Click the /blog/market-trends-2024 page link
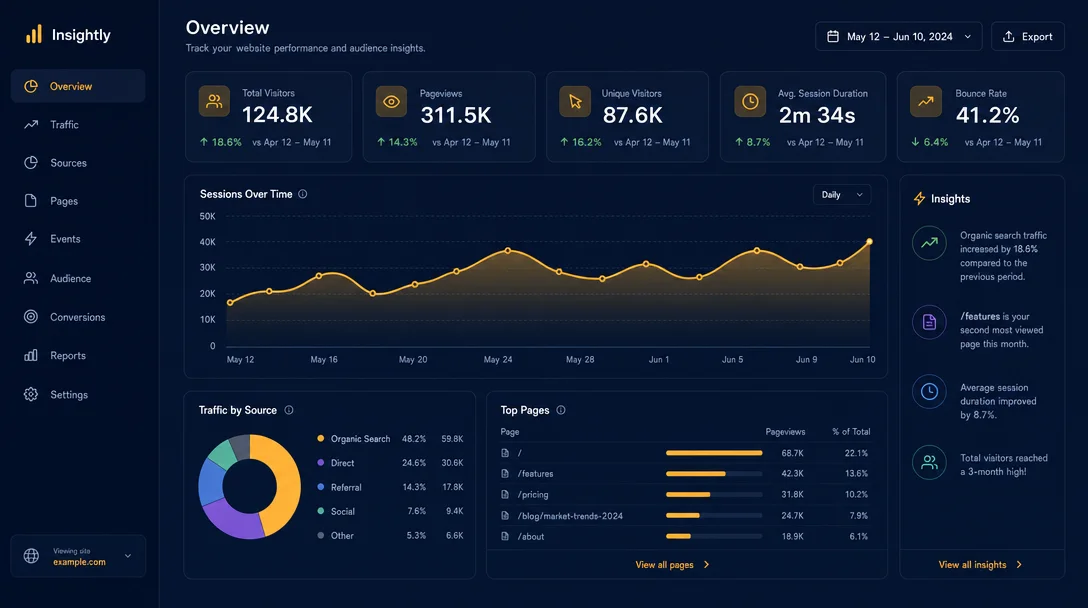This screenshot has width=1088, height=608. pos(570,516)
